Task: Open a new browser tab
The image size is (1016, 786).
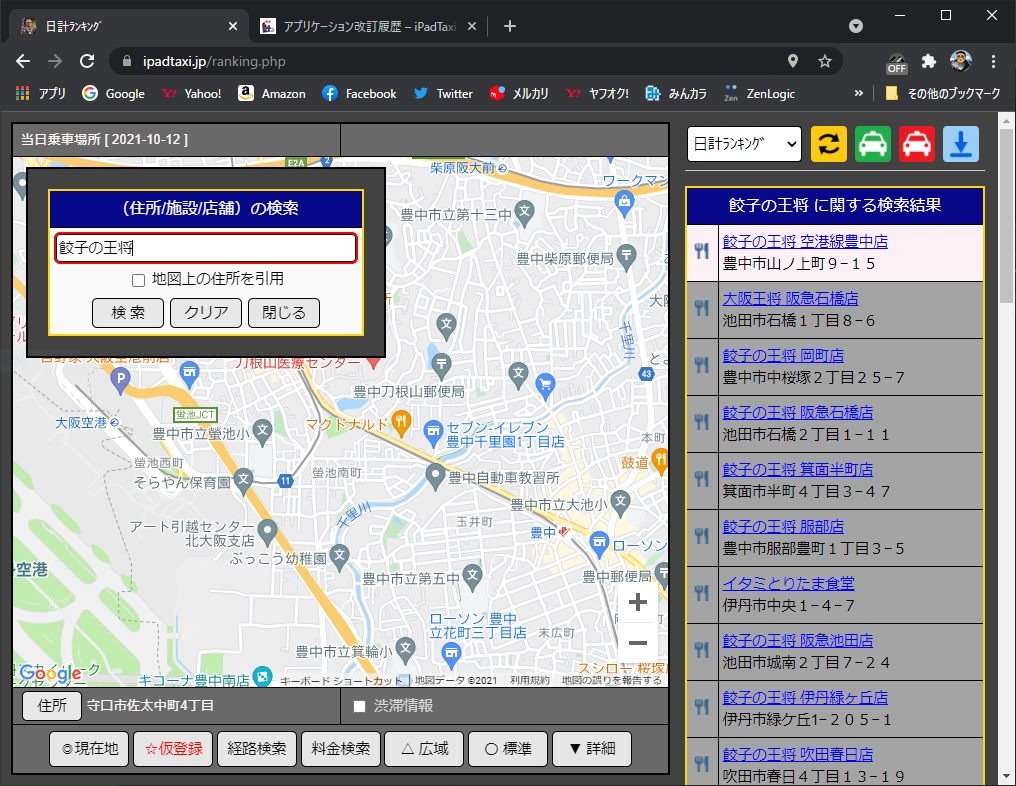Action: click(x=510, y=26)
